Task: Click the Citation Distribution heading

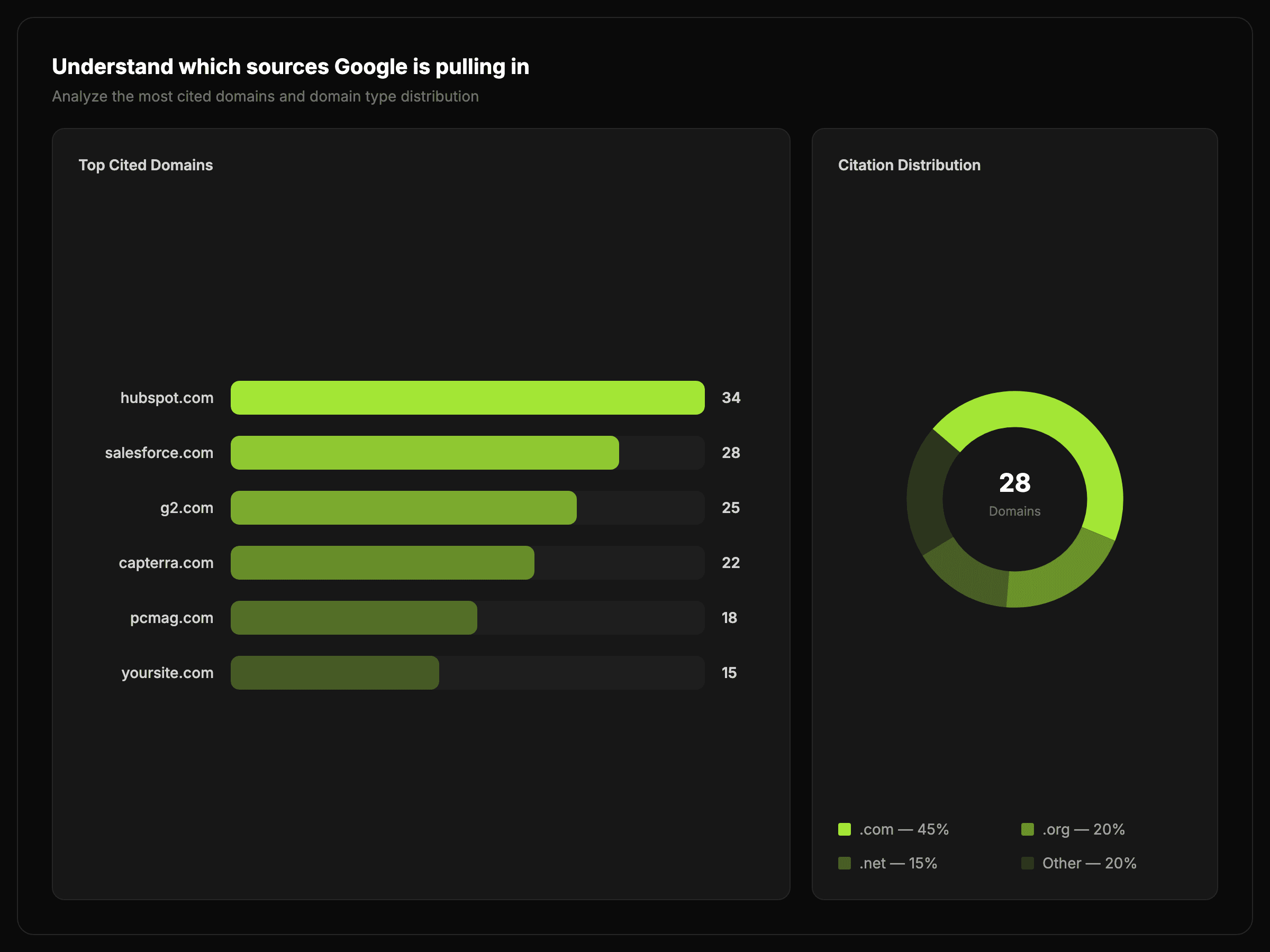Action: click(909, 165)
